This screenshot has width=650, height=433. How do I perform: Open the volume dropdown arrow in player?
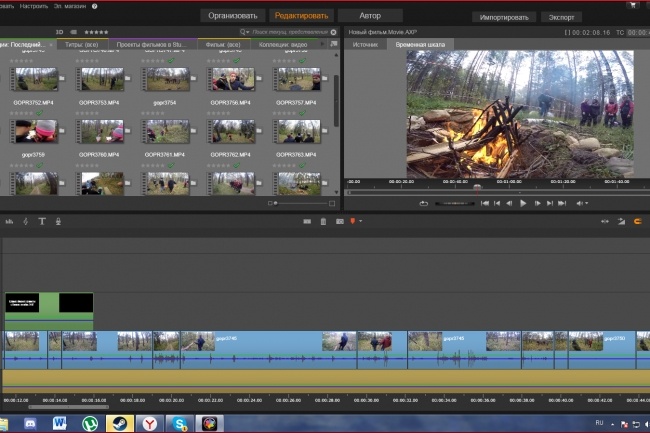click(x=586, y=203)
